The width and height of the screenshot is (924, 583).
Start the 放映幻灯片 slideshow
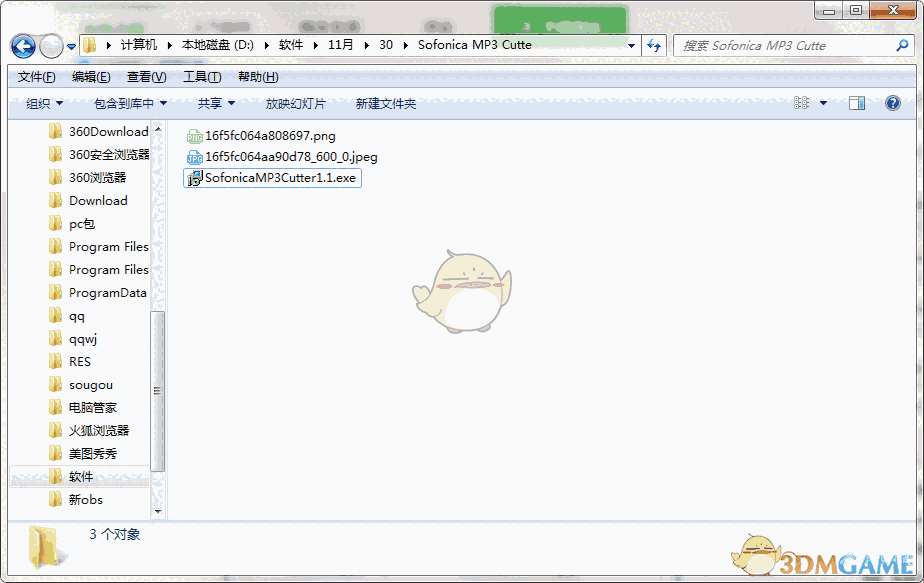(x=295, y=102)
